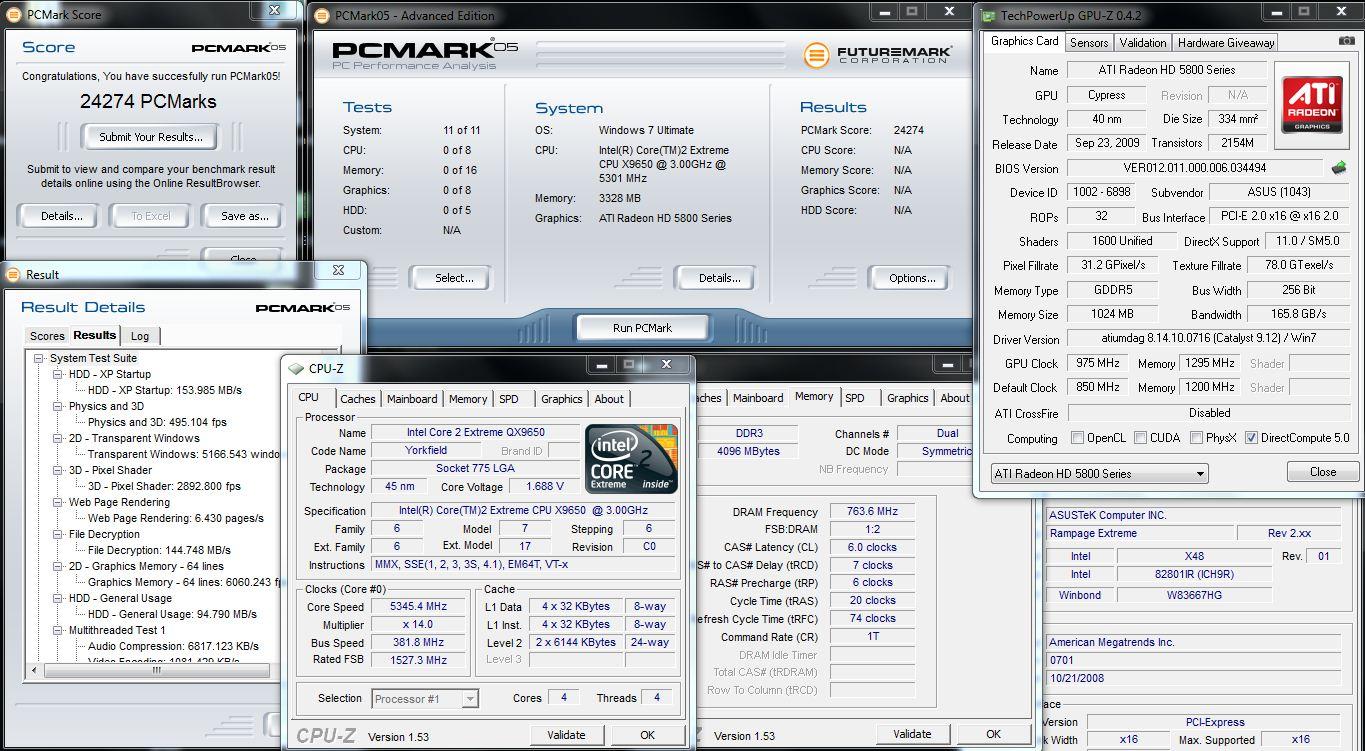
Task: Select the Audio Compression result row
Action: coord(173,646)
